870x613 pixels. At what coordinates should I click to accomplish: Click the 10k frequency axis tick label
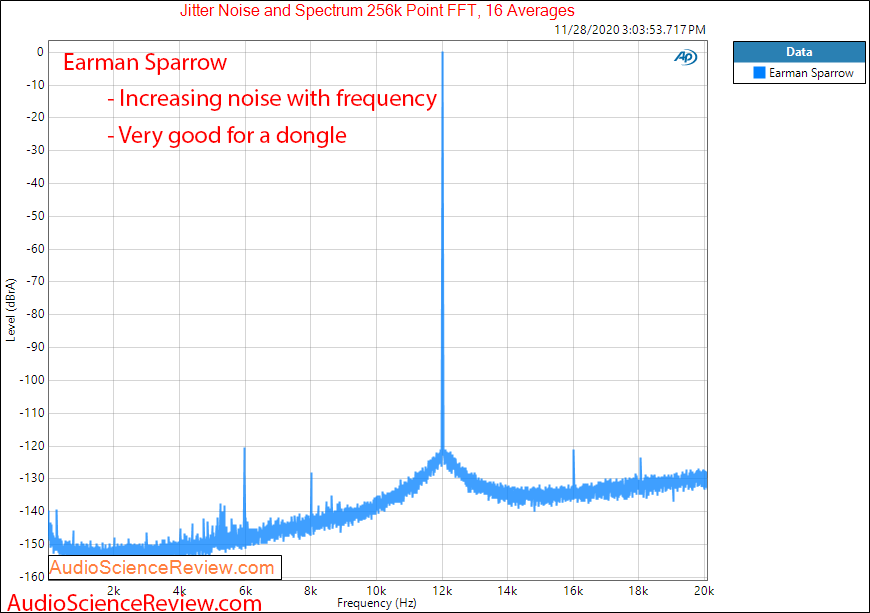tap(376, 591)
